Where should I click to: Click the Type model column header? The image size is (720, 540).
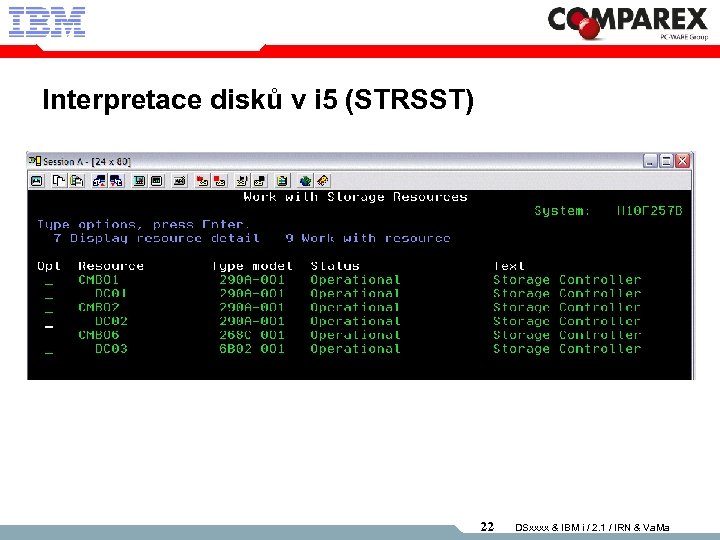pyautogui.click(x=252, y=266)
